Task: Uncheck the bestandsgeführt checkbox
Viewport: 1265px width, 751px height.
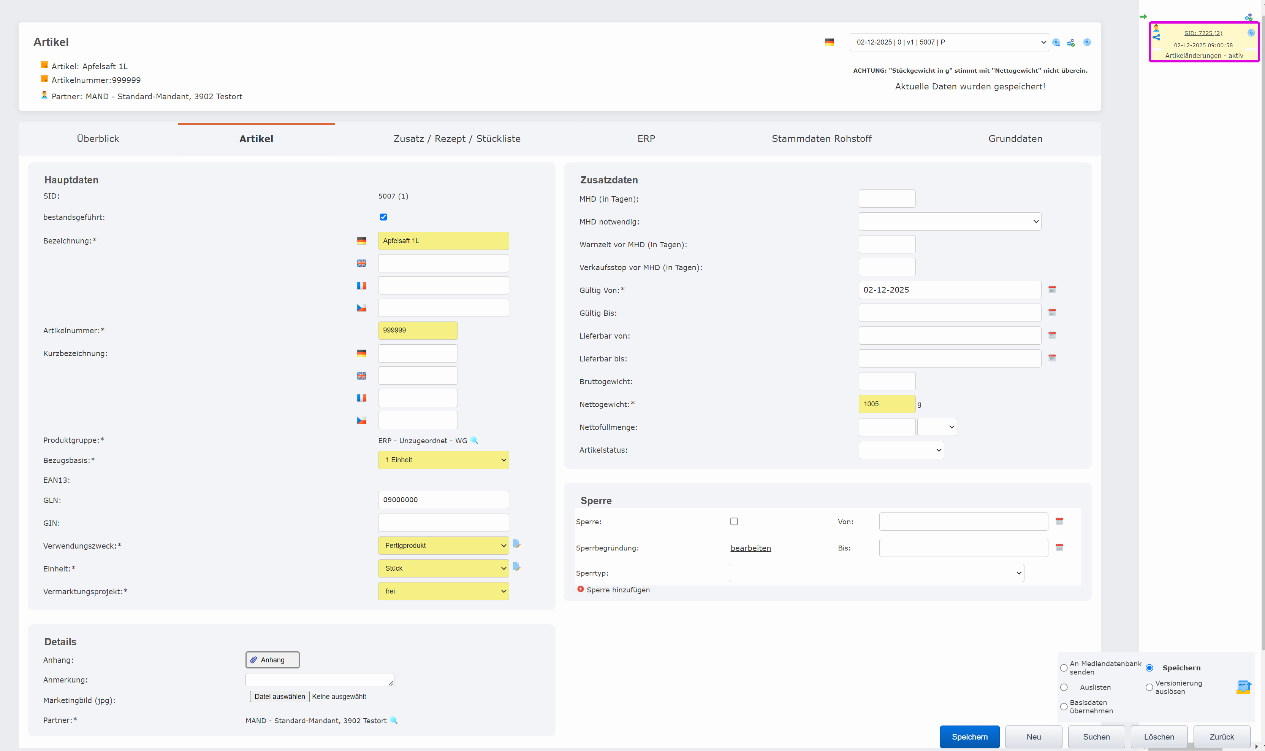Action: (384, 217)
